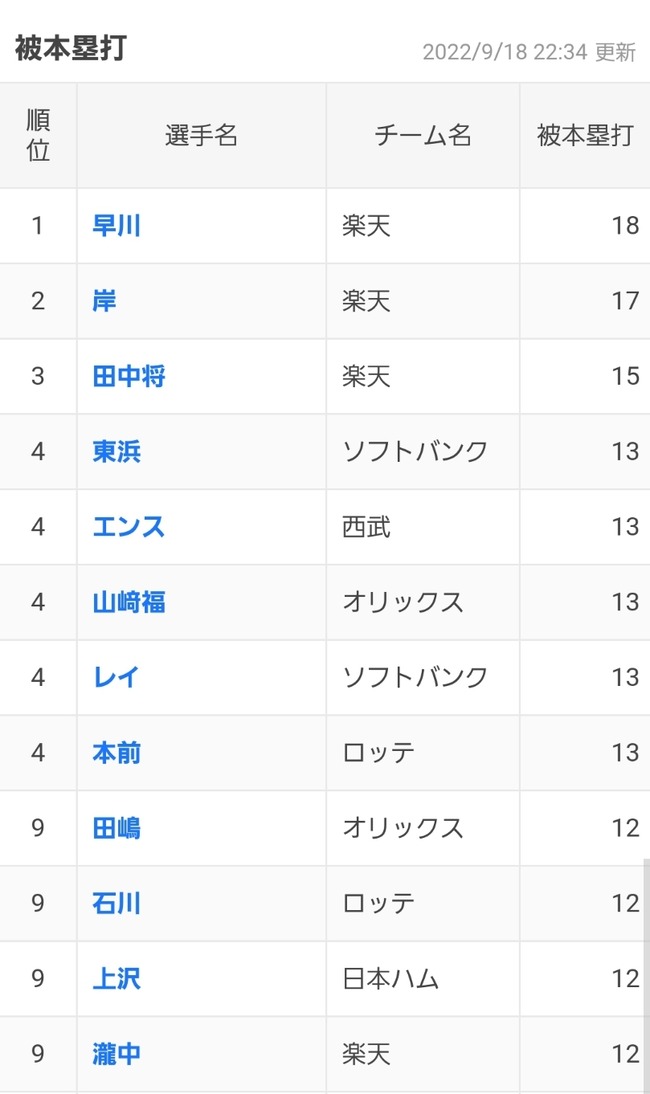650x1094 pixels.
Task: Click the page scrollbar on right edge
Action: pyautogui.click(x=646, y=960)
